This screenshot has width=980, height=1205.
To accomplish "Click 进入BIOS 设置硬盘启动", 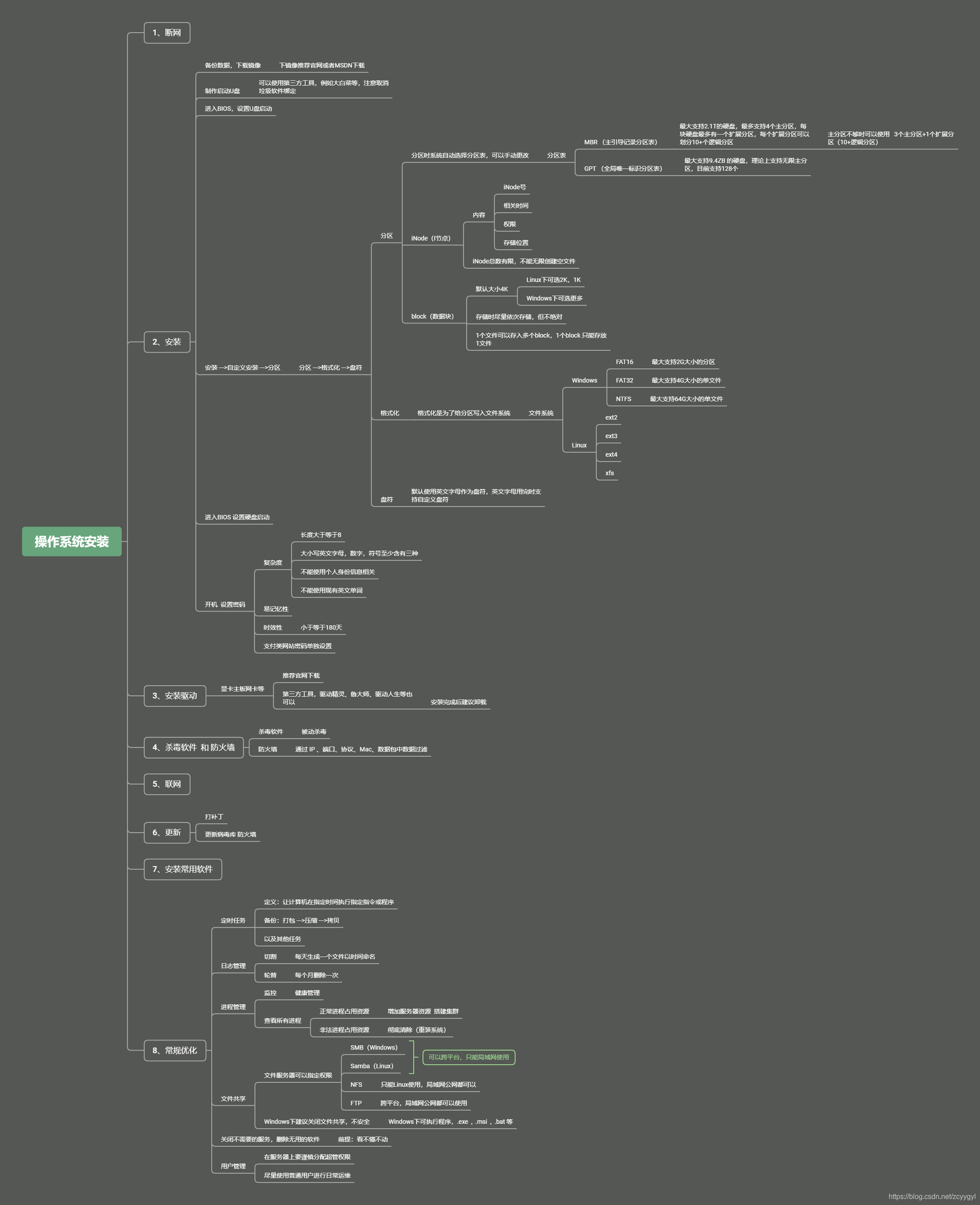I will (x=237, y=517).
